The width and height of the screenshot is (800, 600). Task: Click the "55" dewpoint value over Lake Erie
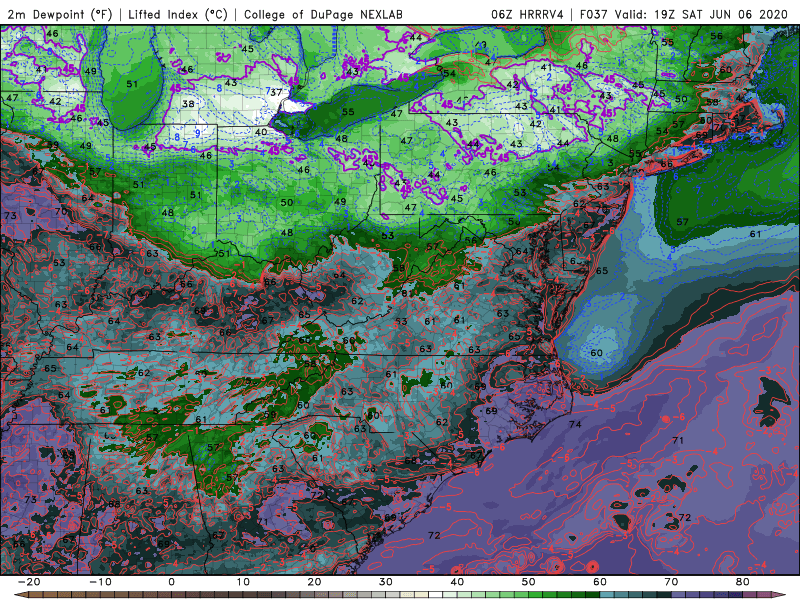(x=348, y=112)
